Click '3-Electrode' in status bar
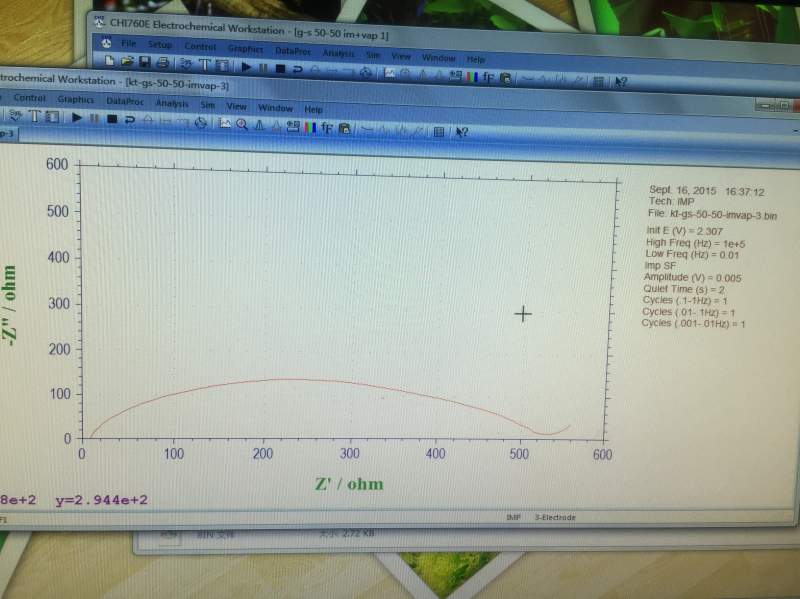 click(x=555, y=517)
